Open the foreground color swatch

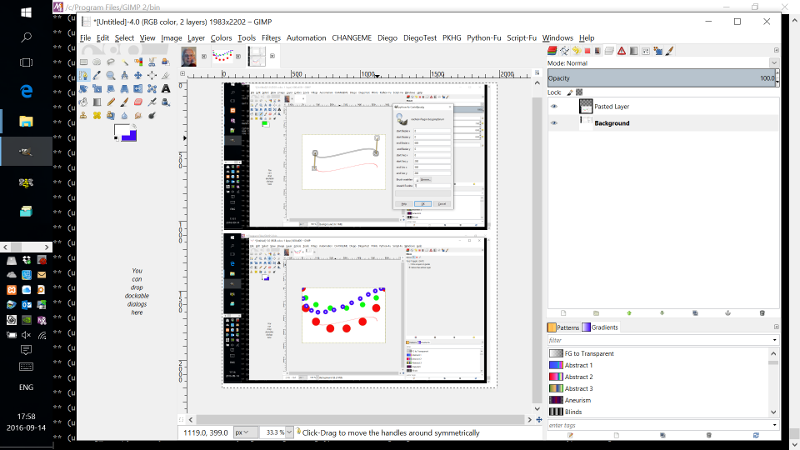point(122,131)
